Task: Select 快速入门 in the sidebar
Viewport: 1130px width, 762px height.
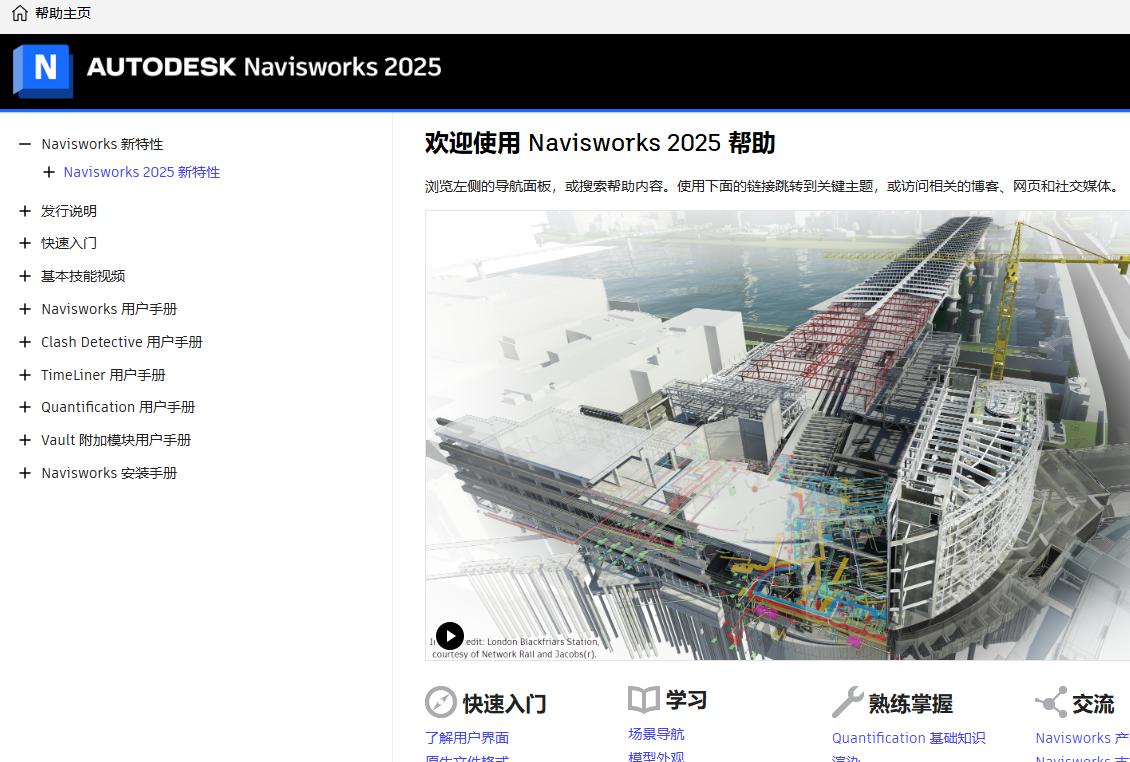Action: [67, 243]
